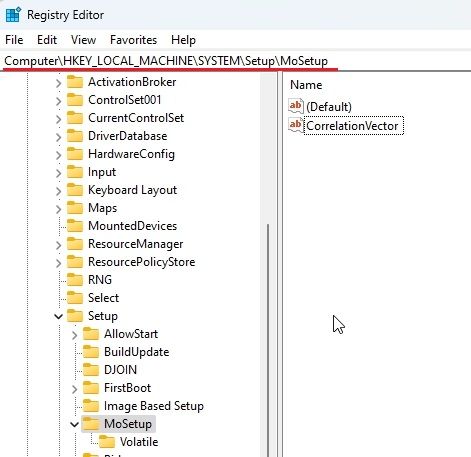The height and width of the screenshot is (457, 471).
Task: Expand the ResourceManager key
Action: point(58,244)
